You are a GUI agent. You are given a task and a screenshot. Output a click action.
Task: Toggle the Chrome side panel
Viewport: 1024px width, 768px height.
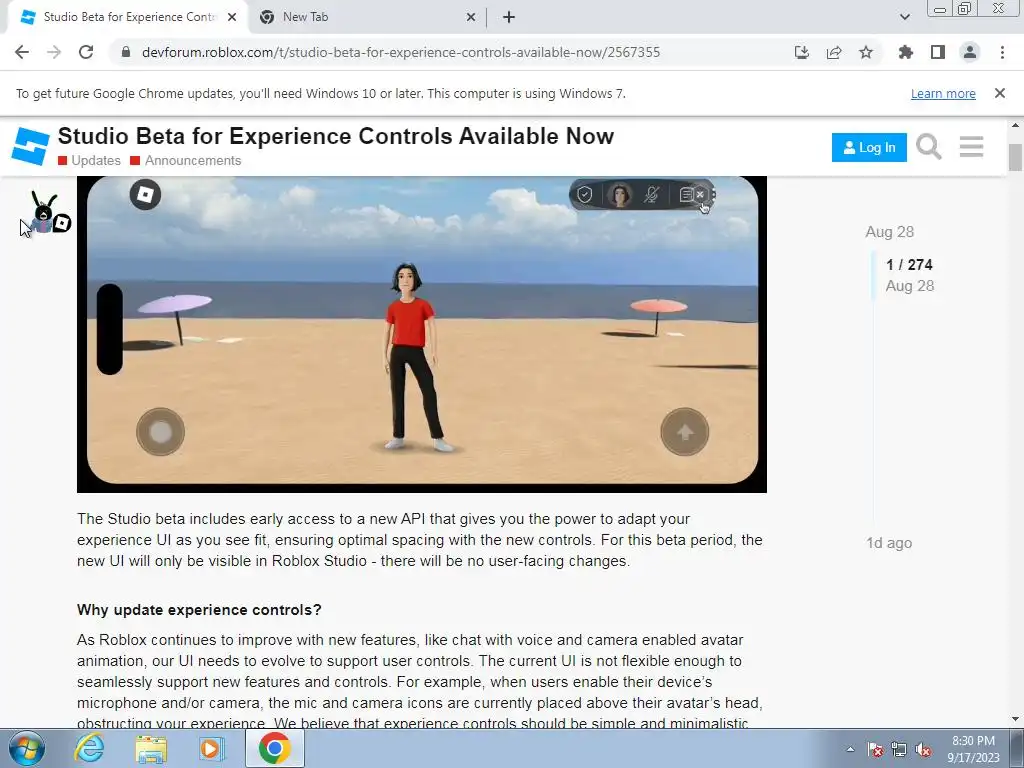938,52
